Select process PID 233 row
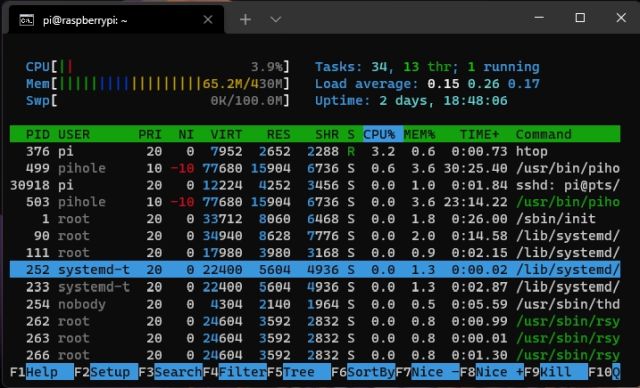The height and width of the screenshot is (388, 640). [315, 287]
